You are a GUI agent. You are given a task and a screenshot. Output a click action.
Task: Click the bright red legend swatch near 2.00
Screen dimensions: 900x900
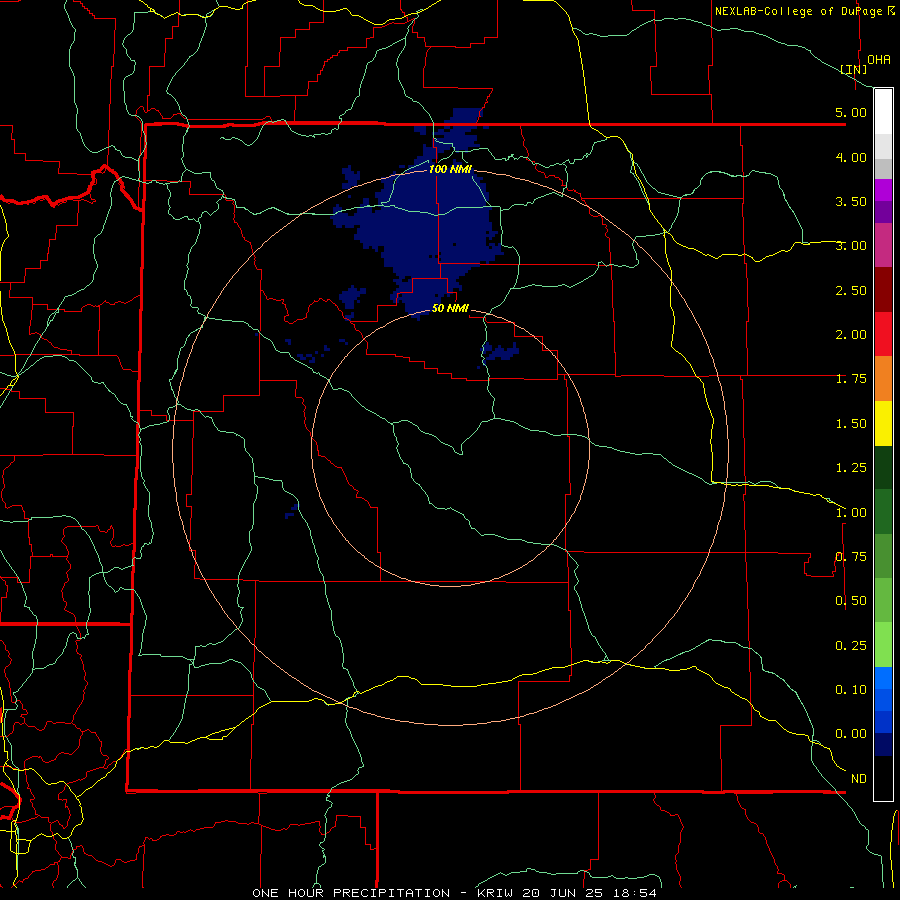pos(883,334)
